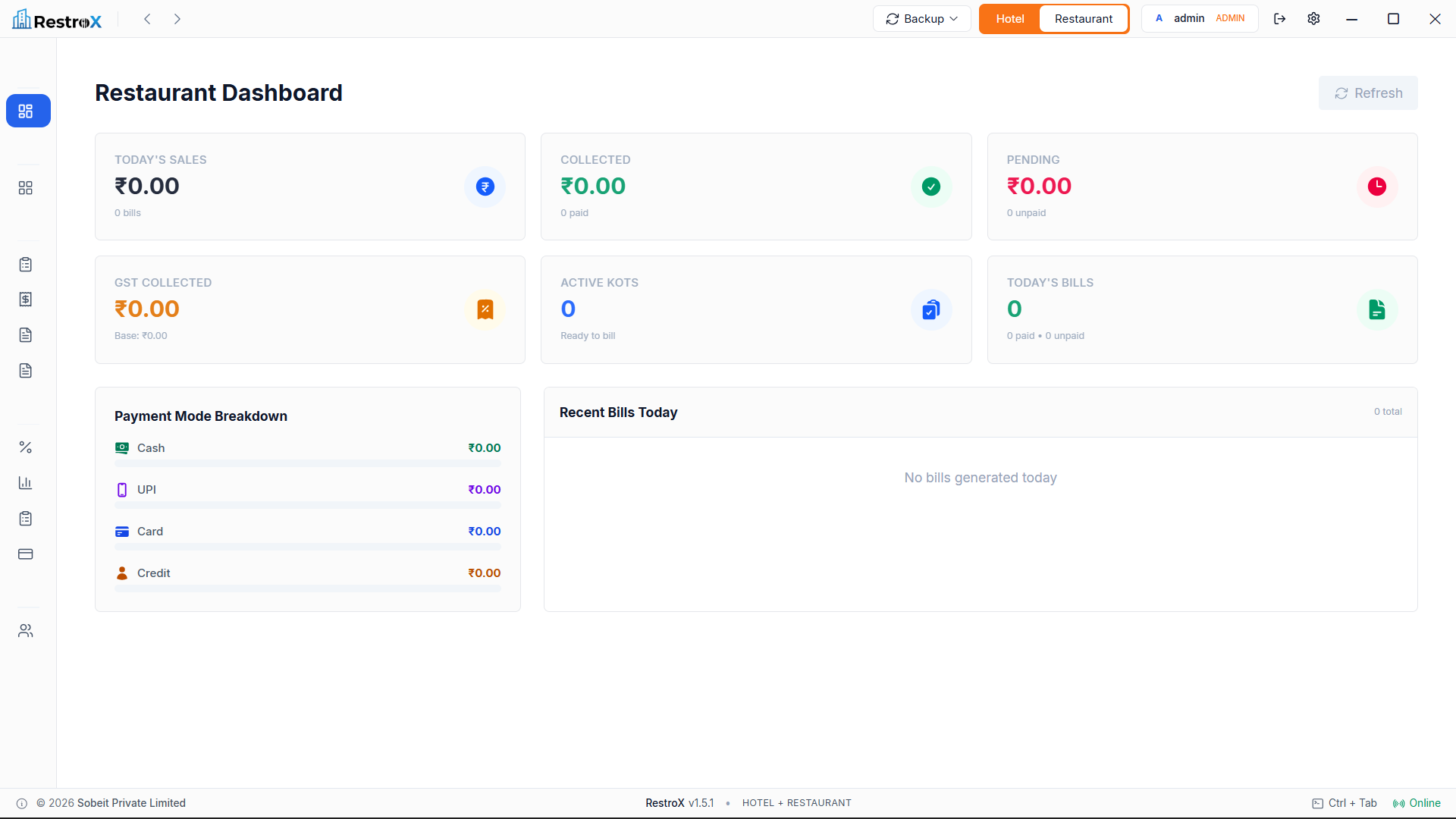The image size is (1456, 819).
Task: Click the Ctrl + Tab shortcut hint
Action: 1345,804
